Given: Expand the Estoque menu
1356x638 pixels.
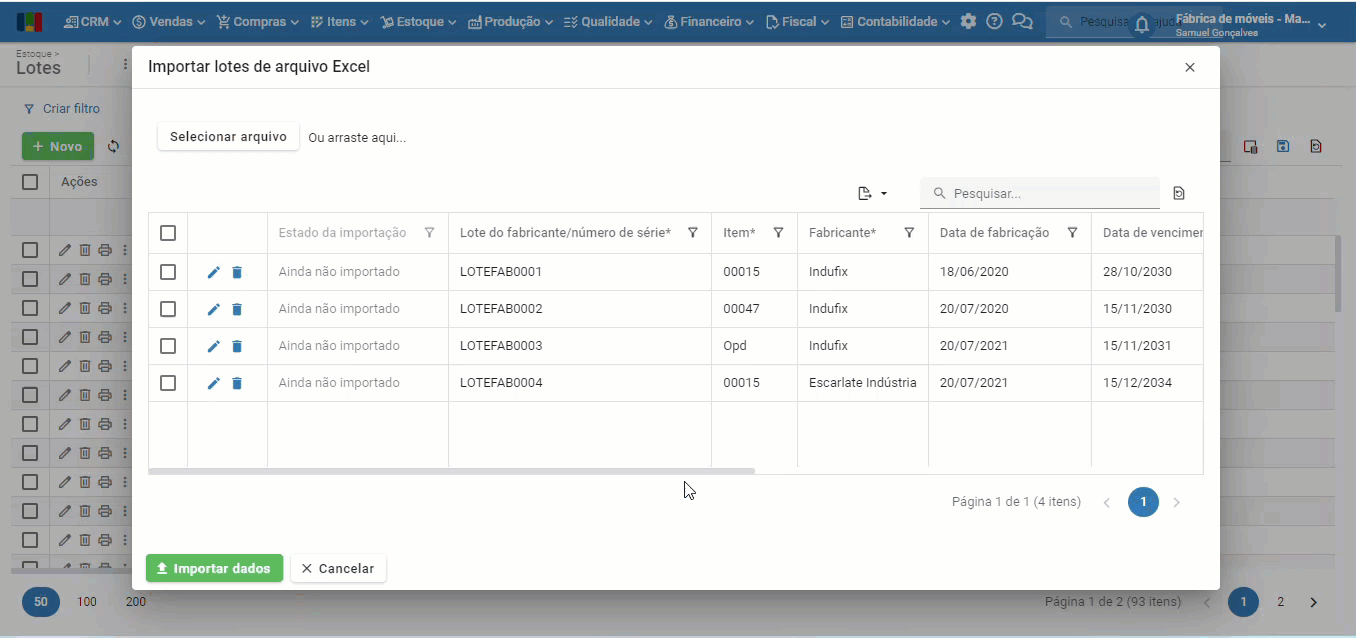Looking at the screenshot, I should [x=418, y=21].
